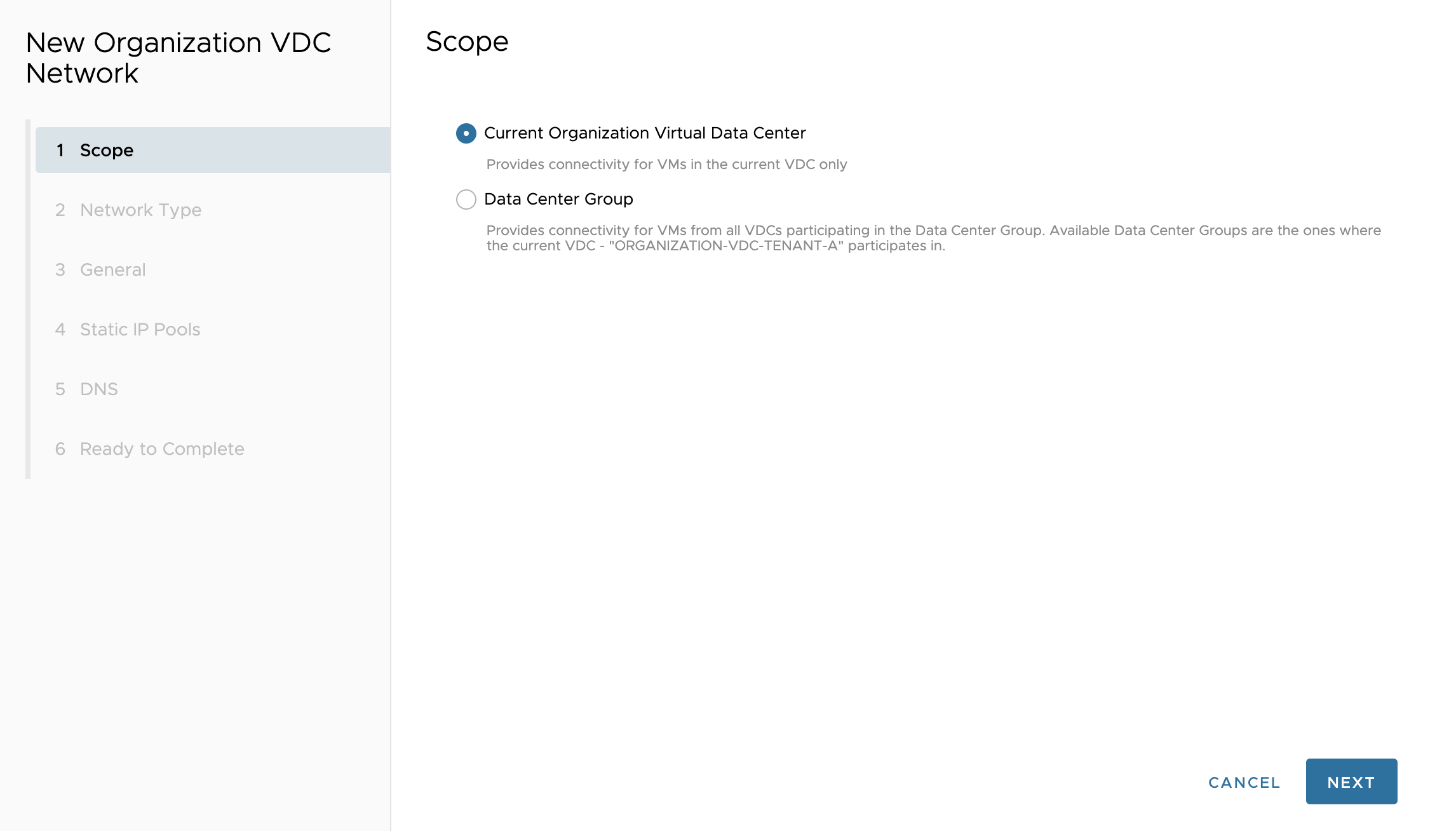Click the "New Organization VDC Network" title

[x=178, y=58]
